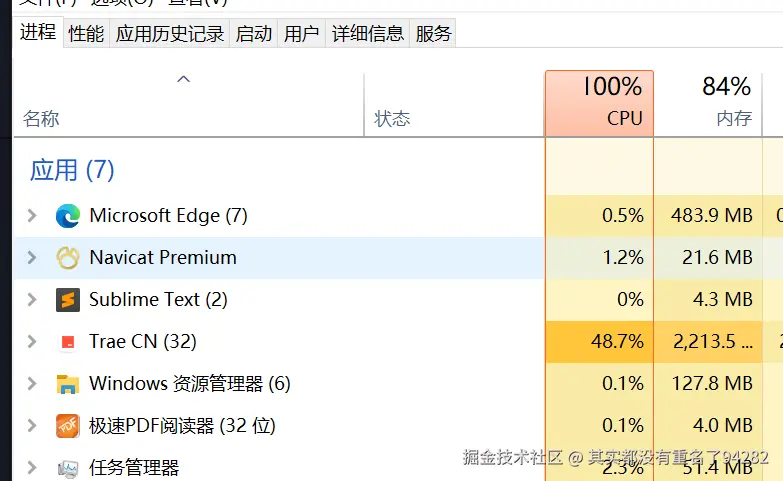This screenshot has width=783, height=481.
Task: Click the 127.8 MB memory value
Action: tap(712, 384)
